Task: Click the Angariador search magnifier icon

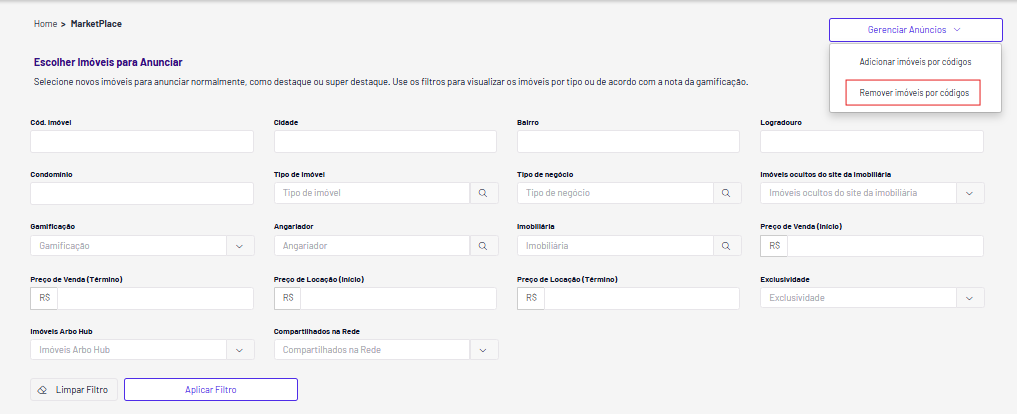Action: (483, 246)
